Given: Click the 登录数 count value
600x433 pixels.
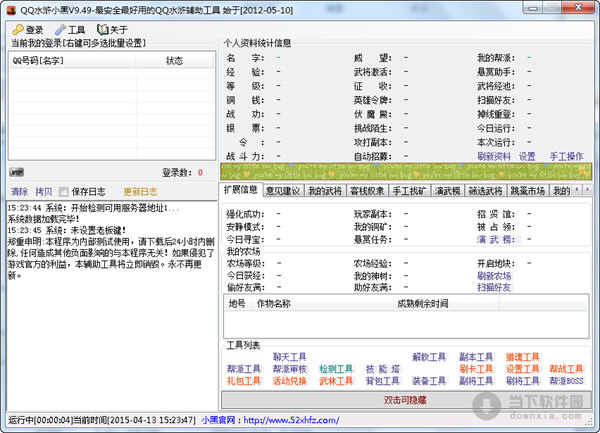Looking at the screenshot, I should [x=200, y=173].
